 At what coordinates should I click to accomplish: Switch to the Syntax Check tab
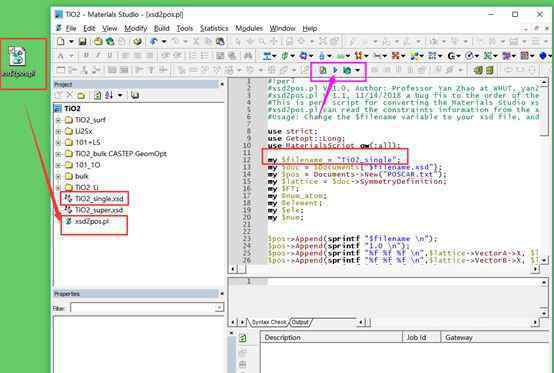[x=269, y=322]
